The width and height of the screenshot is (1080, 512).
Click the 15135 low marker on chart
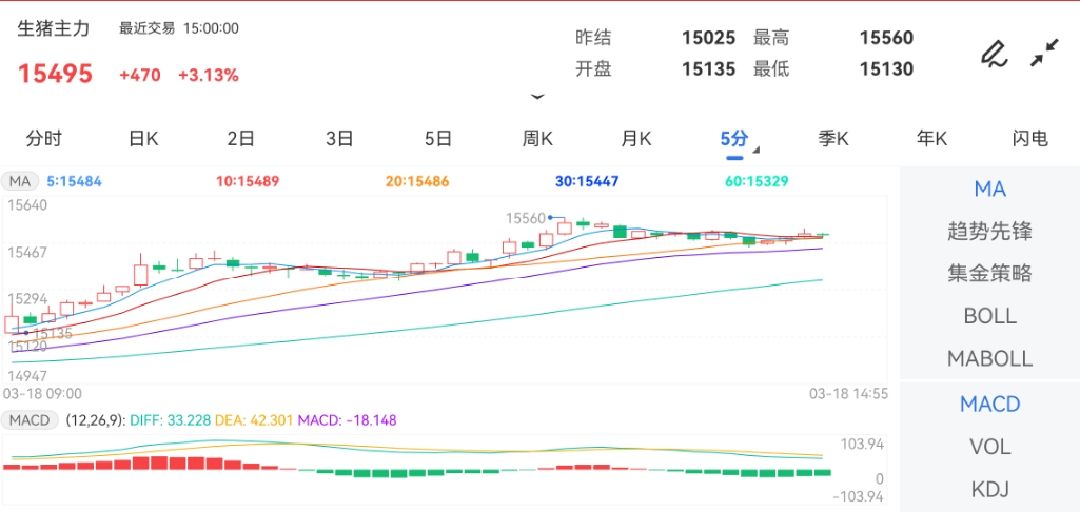tap(53, 334)
